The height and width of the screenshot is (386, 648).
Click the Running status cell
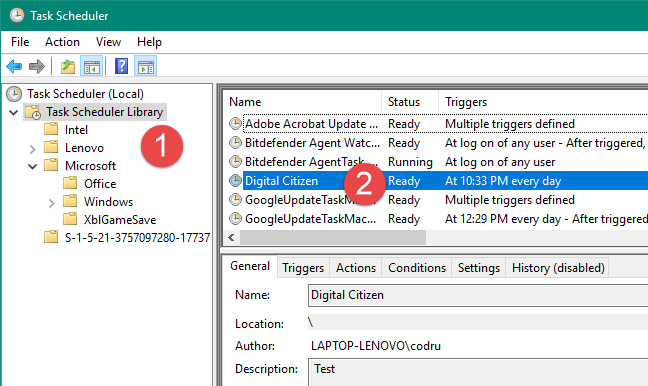pos(410,162)
